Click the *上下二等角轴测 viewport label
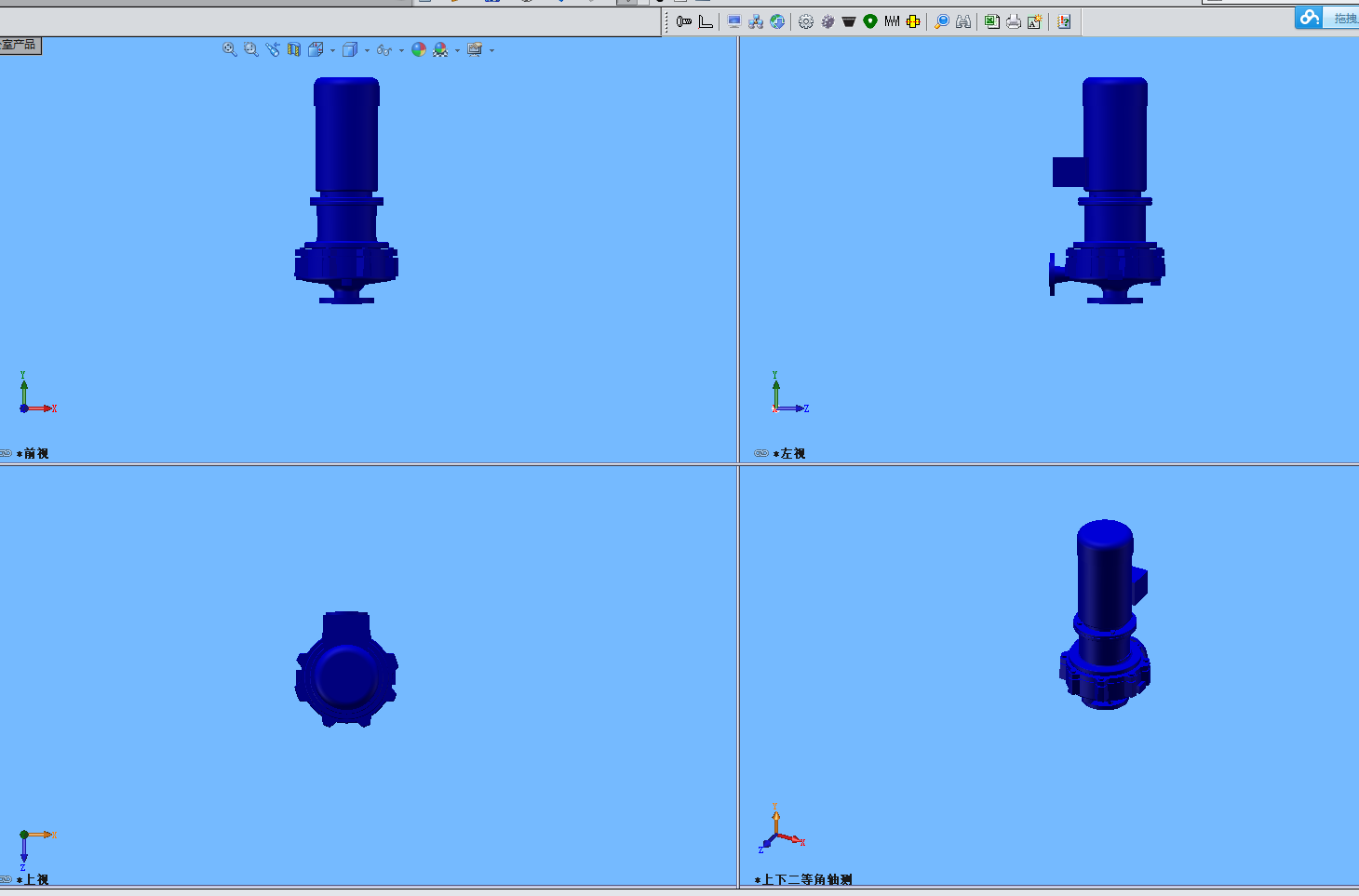 803,879
